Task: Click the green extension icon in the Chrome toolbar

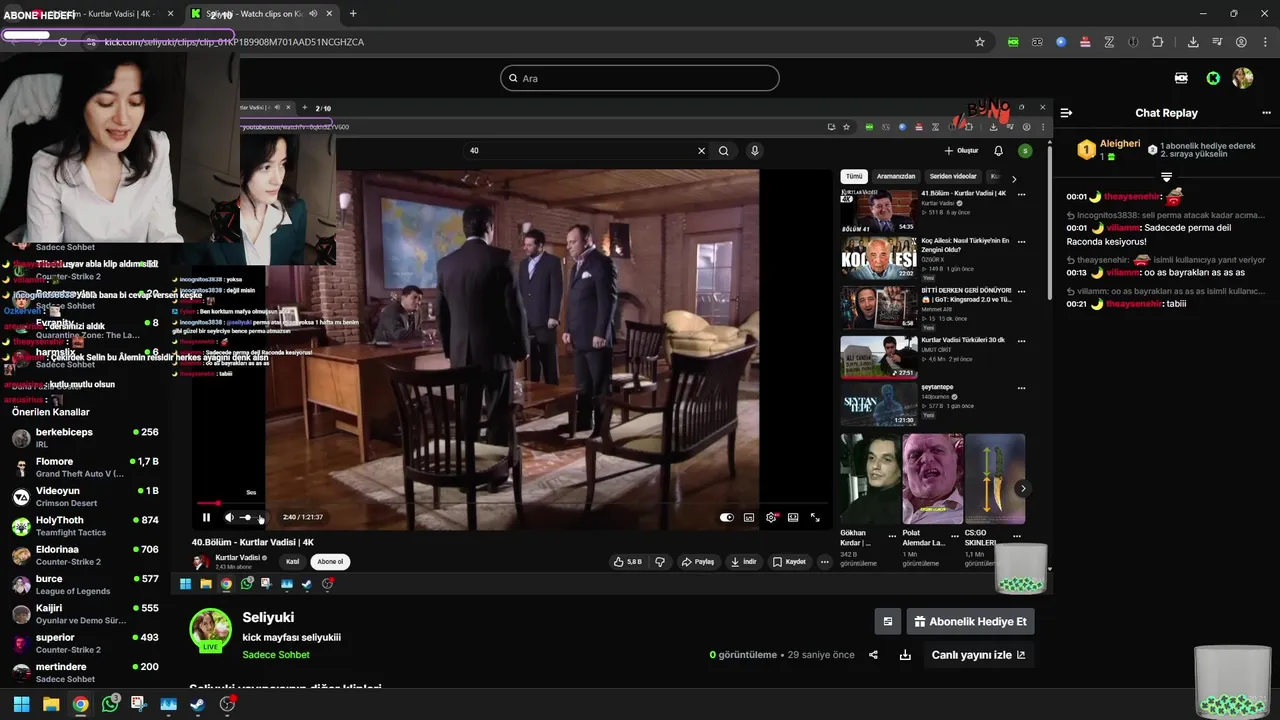Action: (x=1013, y=42)
